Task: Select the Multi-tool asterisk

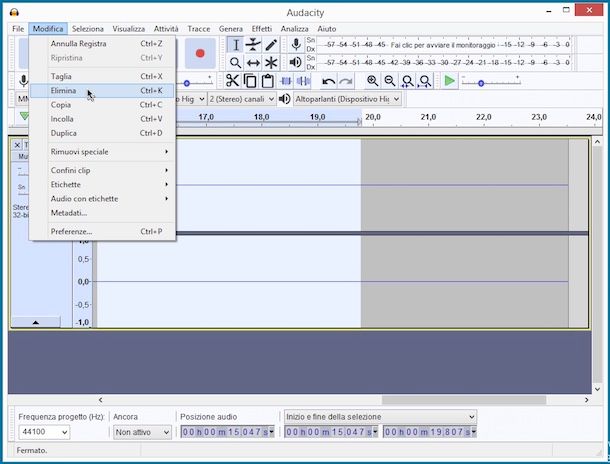Action: tap(271, 63)
